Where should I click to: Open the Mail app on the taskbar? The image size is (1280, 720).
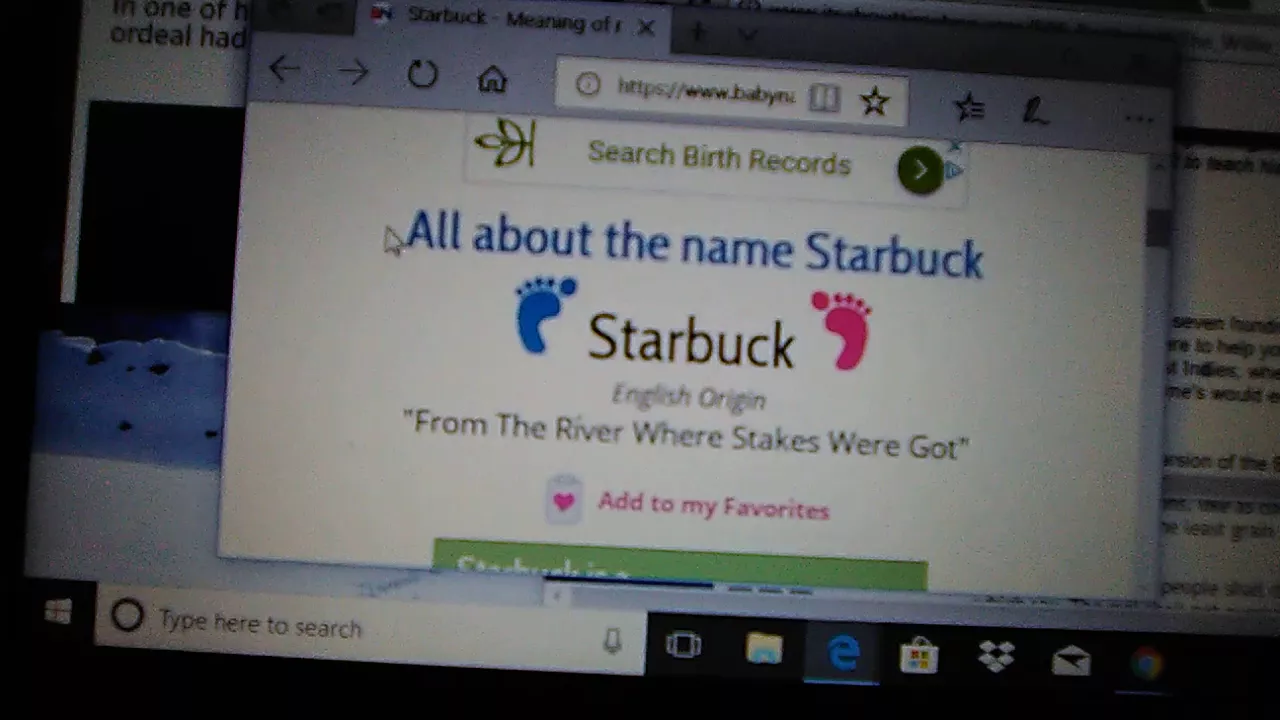pyautogui.click(x=1070, y=660)
